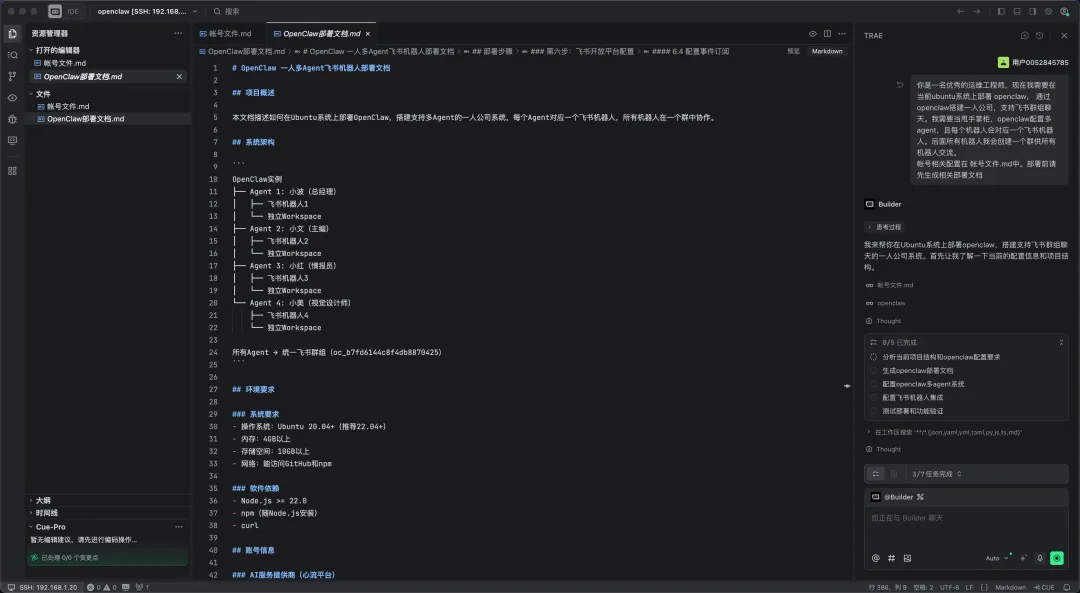1080x593 pixels.
Task: Open chat history in TRAE panel
Action: (x=1039, y=35)
